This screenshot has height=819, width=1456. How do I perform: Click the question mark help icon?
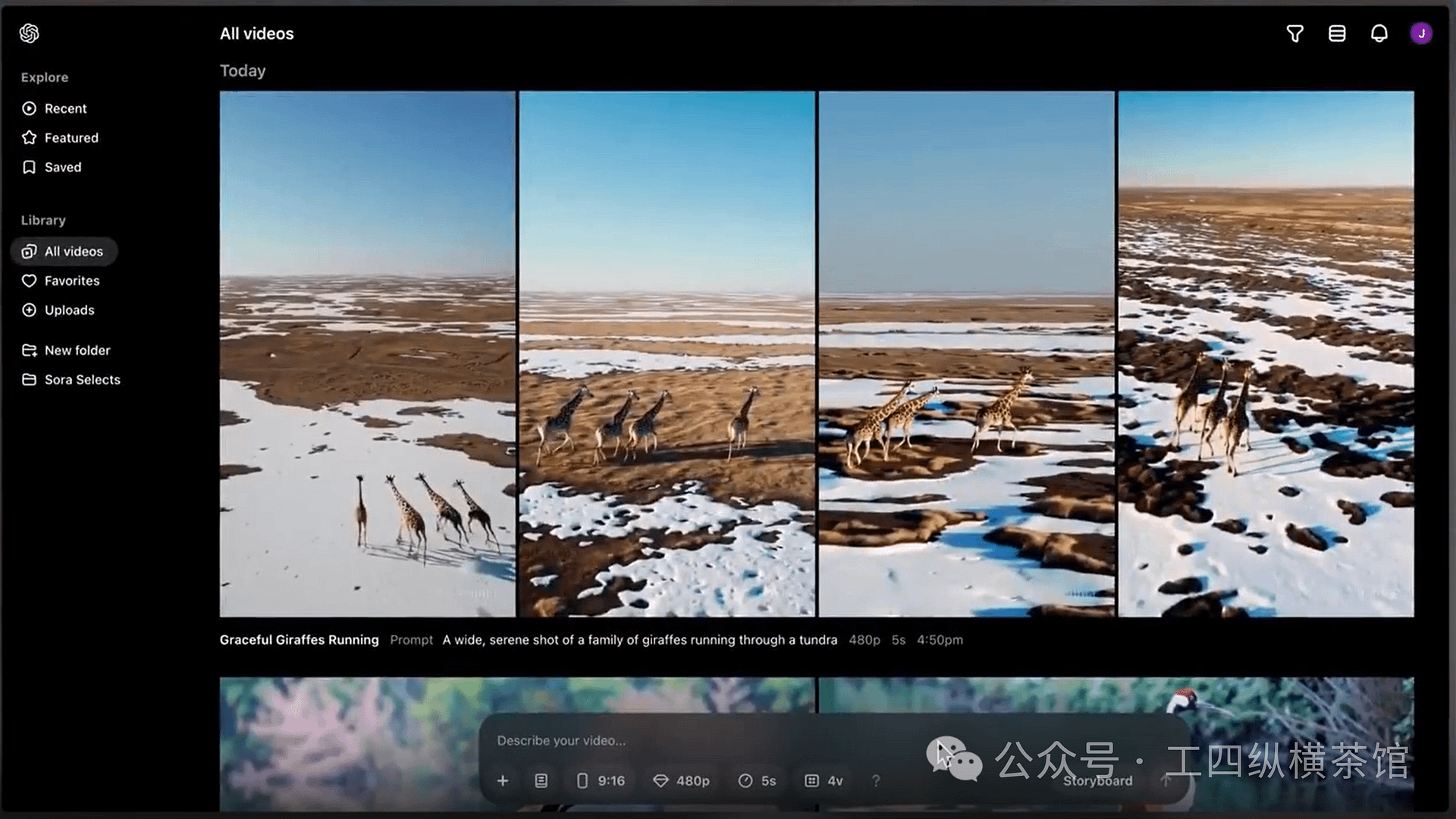(x=876, y=780)
